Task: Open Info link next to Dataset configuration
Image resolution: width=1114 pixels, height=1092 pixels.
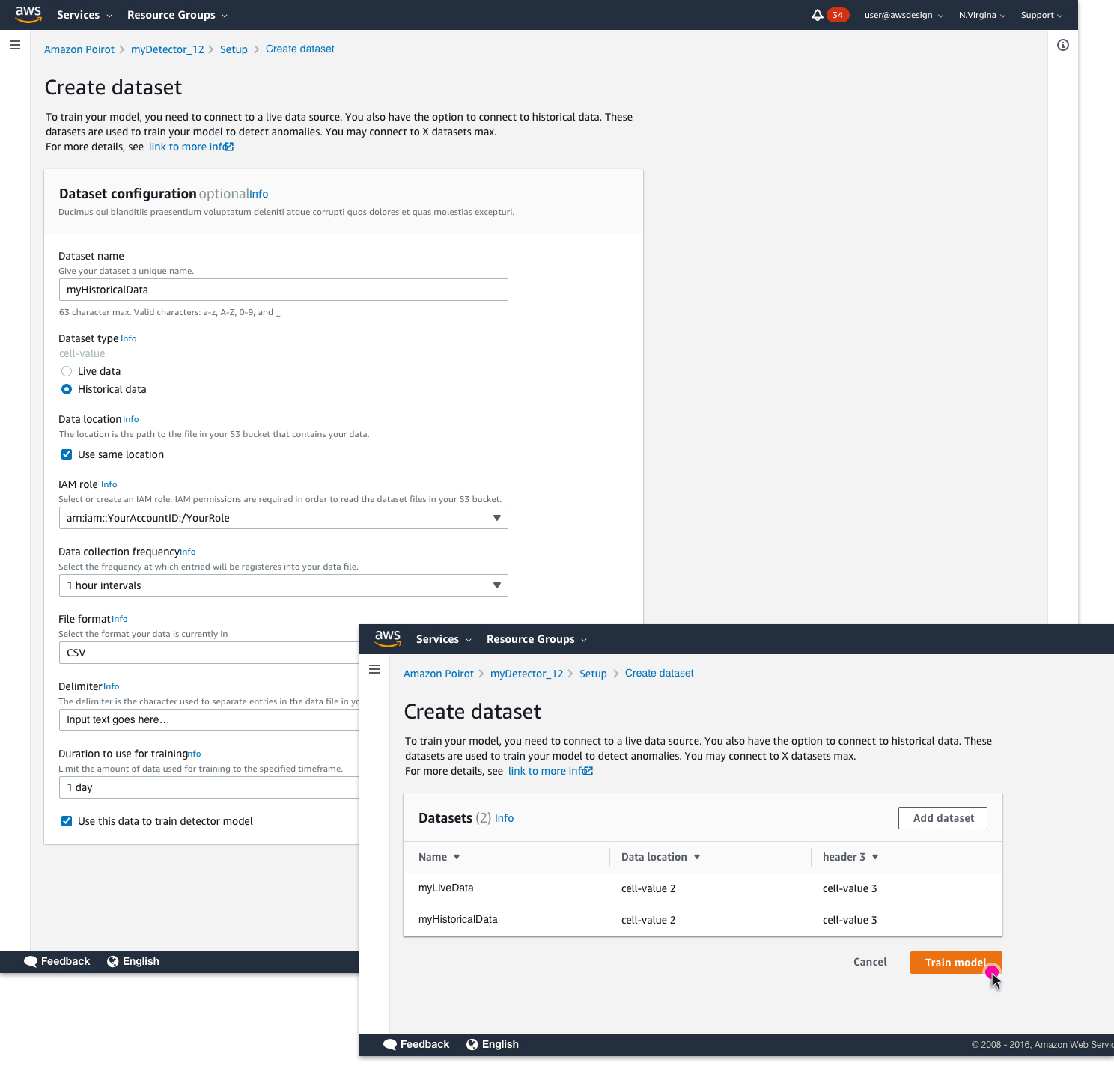Action: tap(259, 194)
